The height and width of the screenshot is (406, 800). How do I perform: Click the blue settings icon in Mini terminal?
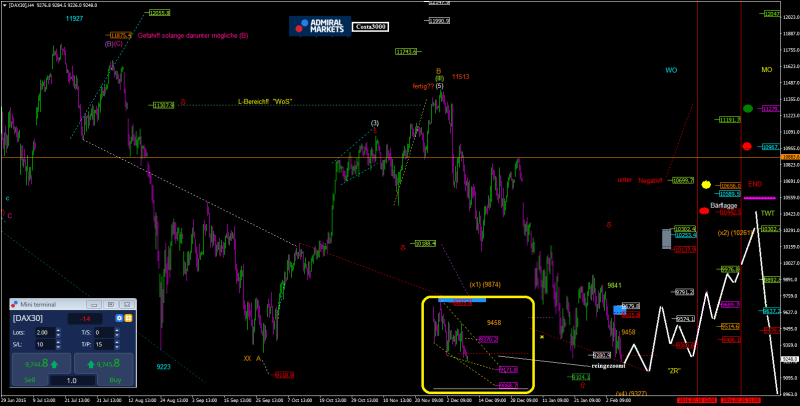pos(119,318)
